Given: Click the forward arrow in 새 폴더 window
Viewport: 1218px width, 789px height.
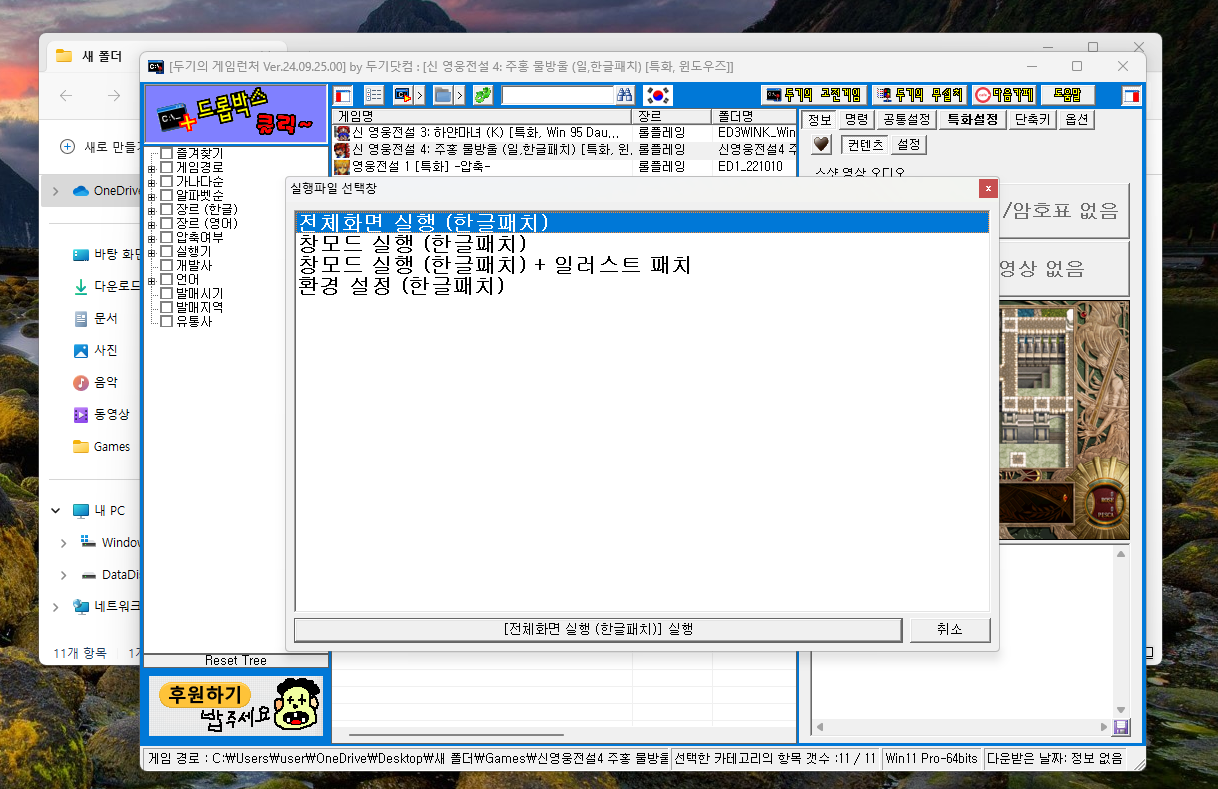Looking at the screenshot, I should click(114, 96).
